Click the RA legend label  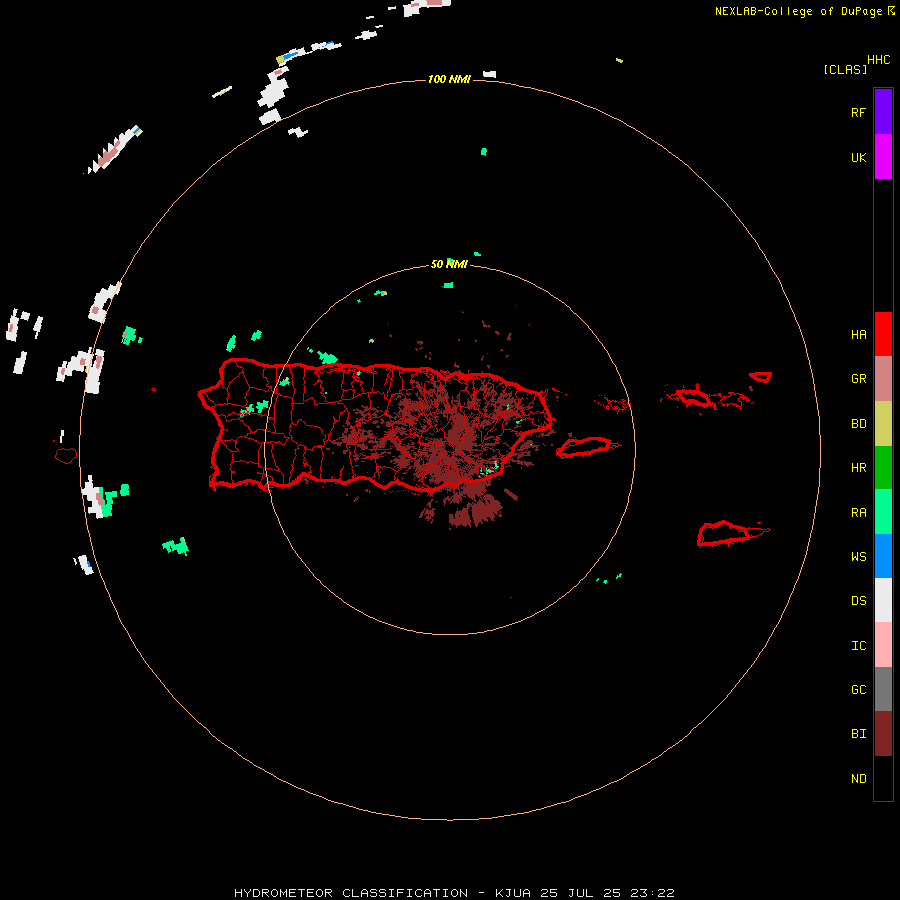pos(858,513)
